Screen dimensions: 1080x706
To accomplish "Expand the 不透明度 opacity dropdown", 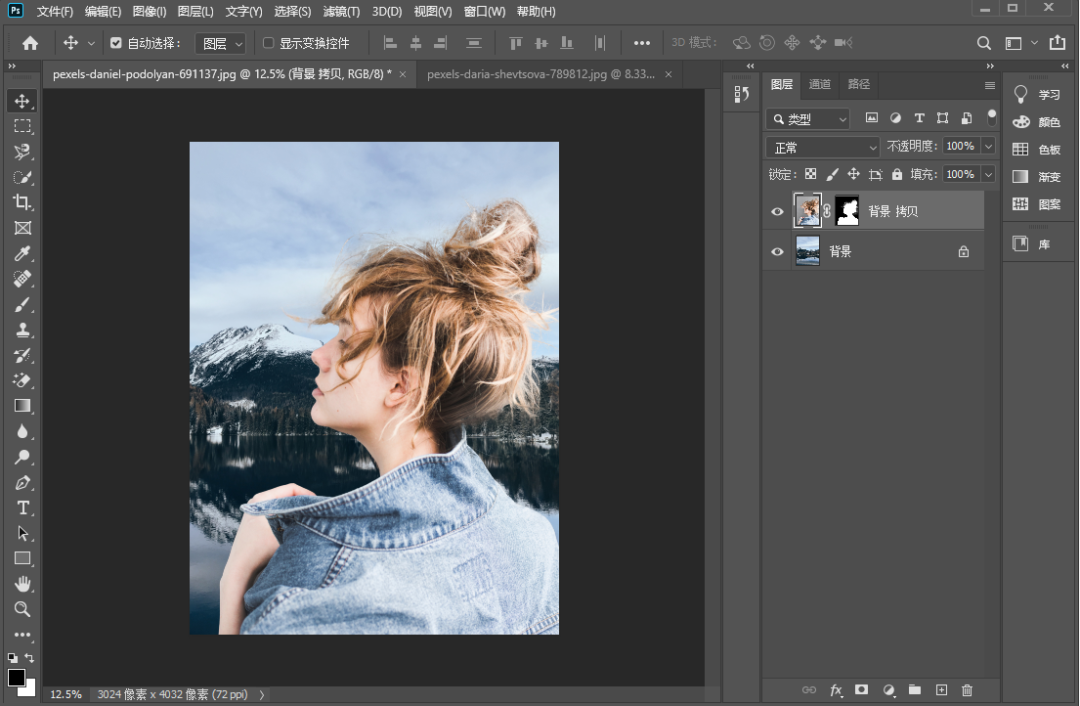I will coord(988,146).
